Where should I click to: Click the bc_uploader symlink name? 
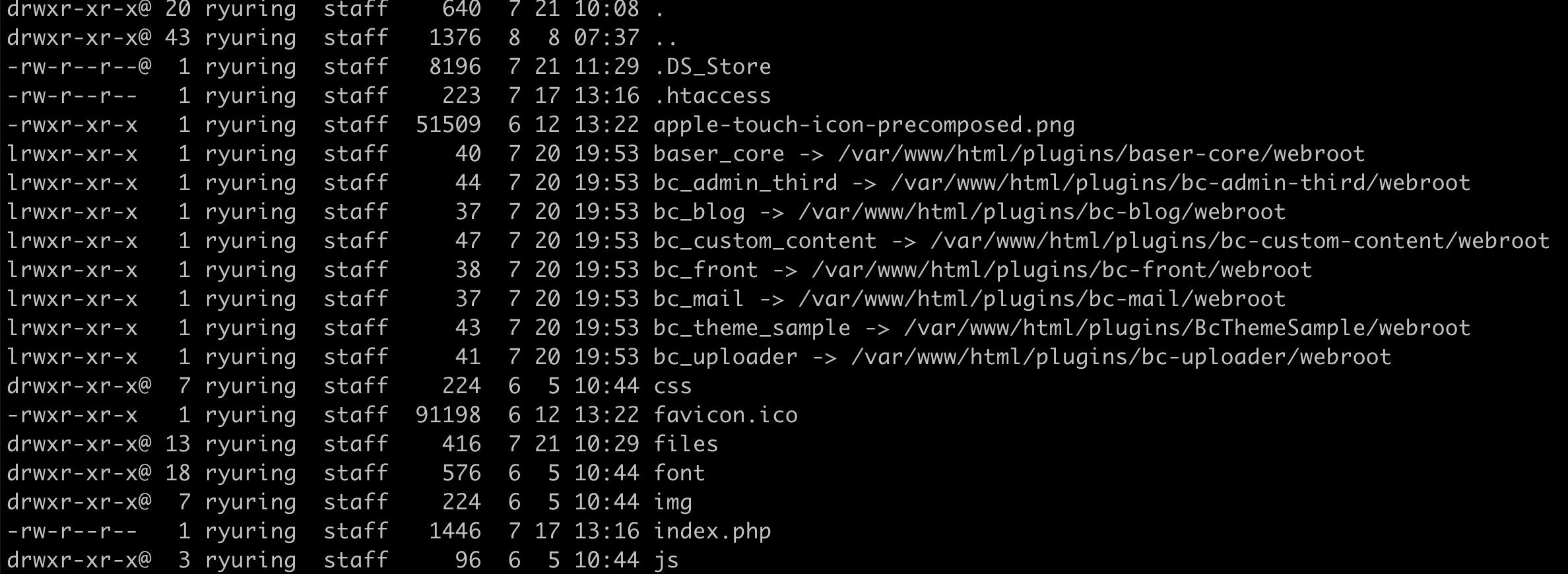pos(725,358)
